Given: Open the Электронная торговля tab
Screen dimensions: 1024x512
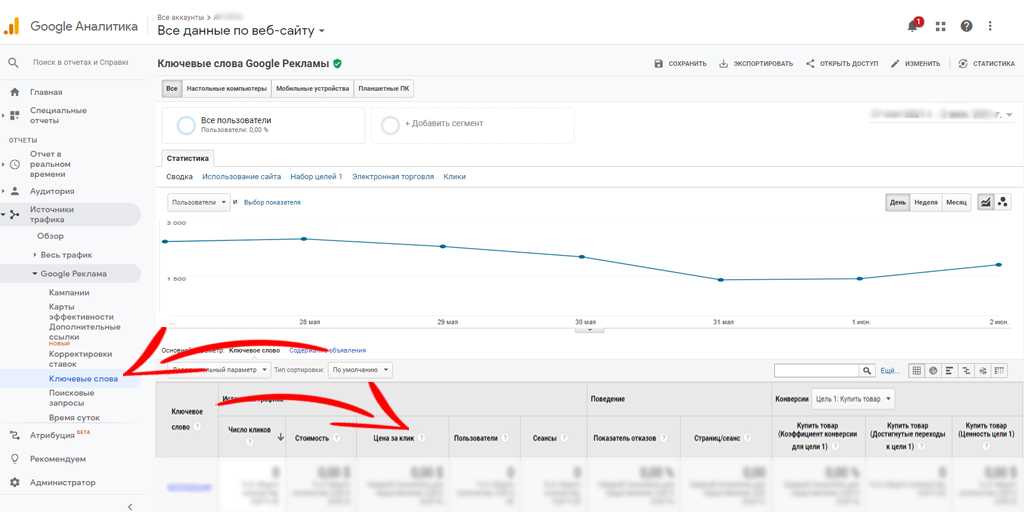Looking at the screenshot, I should (x=392, y=177).
